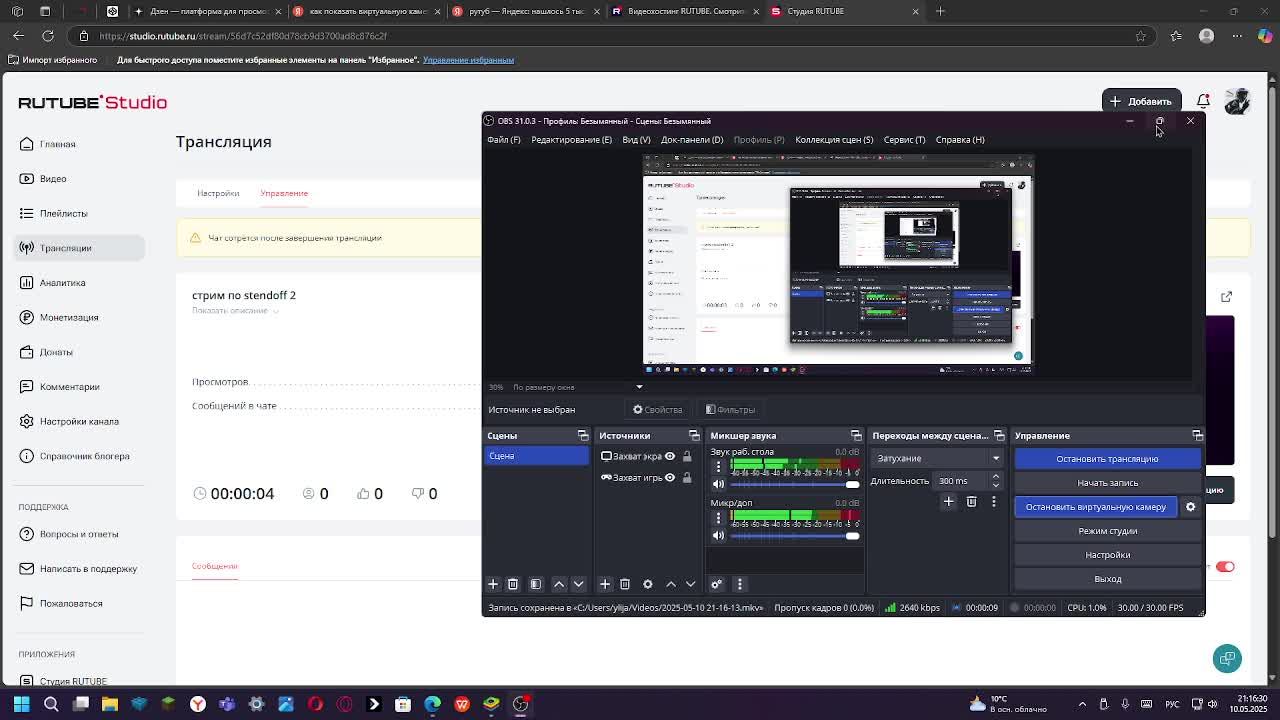
Task: Open the Затухание transition dropdown
Action: [937, 458]
